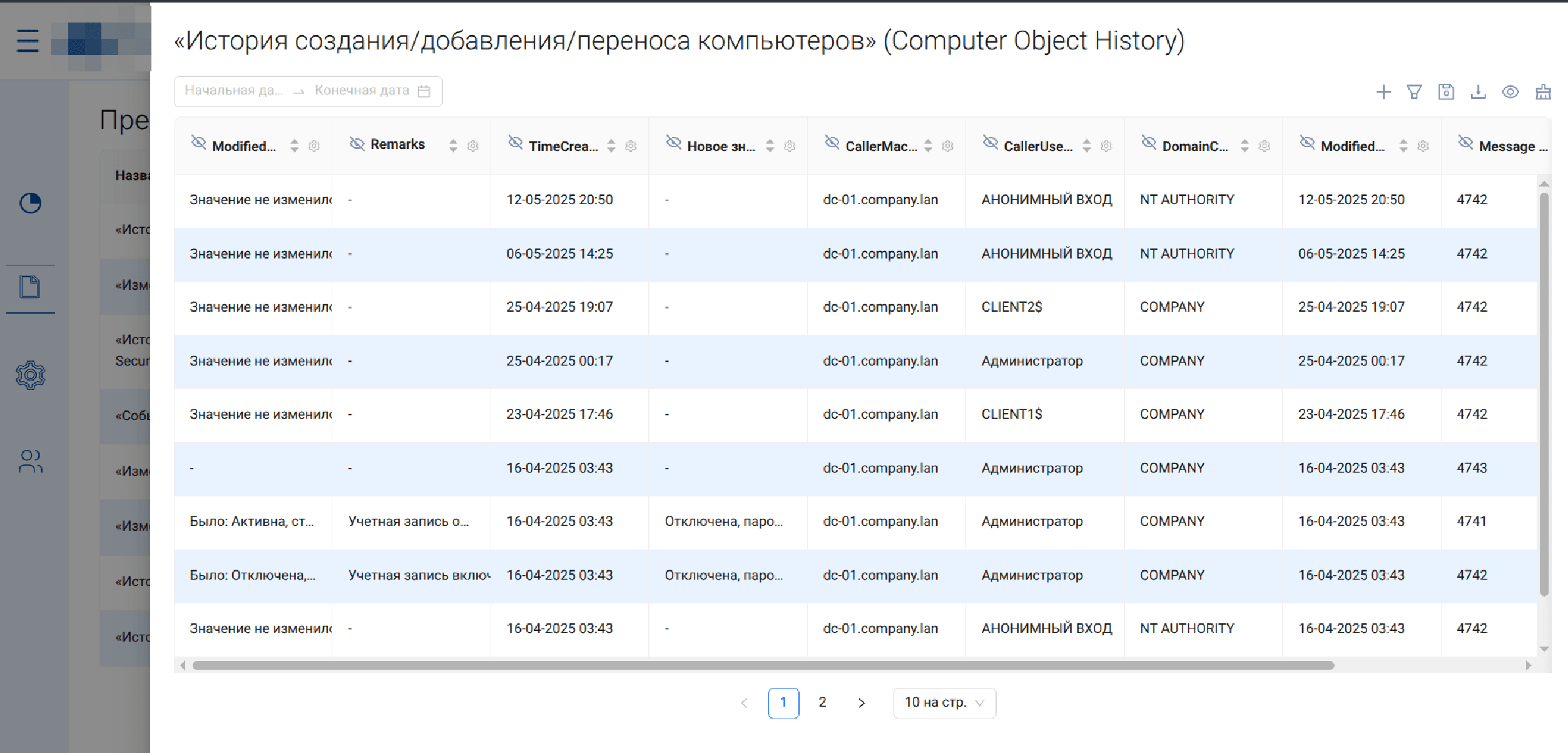Viewport: 1568px width, 753px height.
Task: Click the eye icon in the toolbar
Action: (x=1510, y=92)
